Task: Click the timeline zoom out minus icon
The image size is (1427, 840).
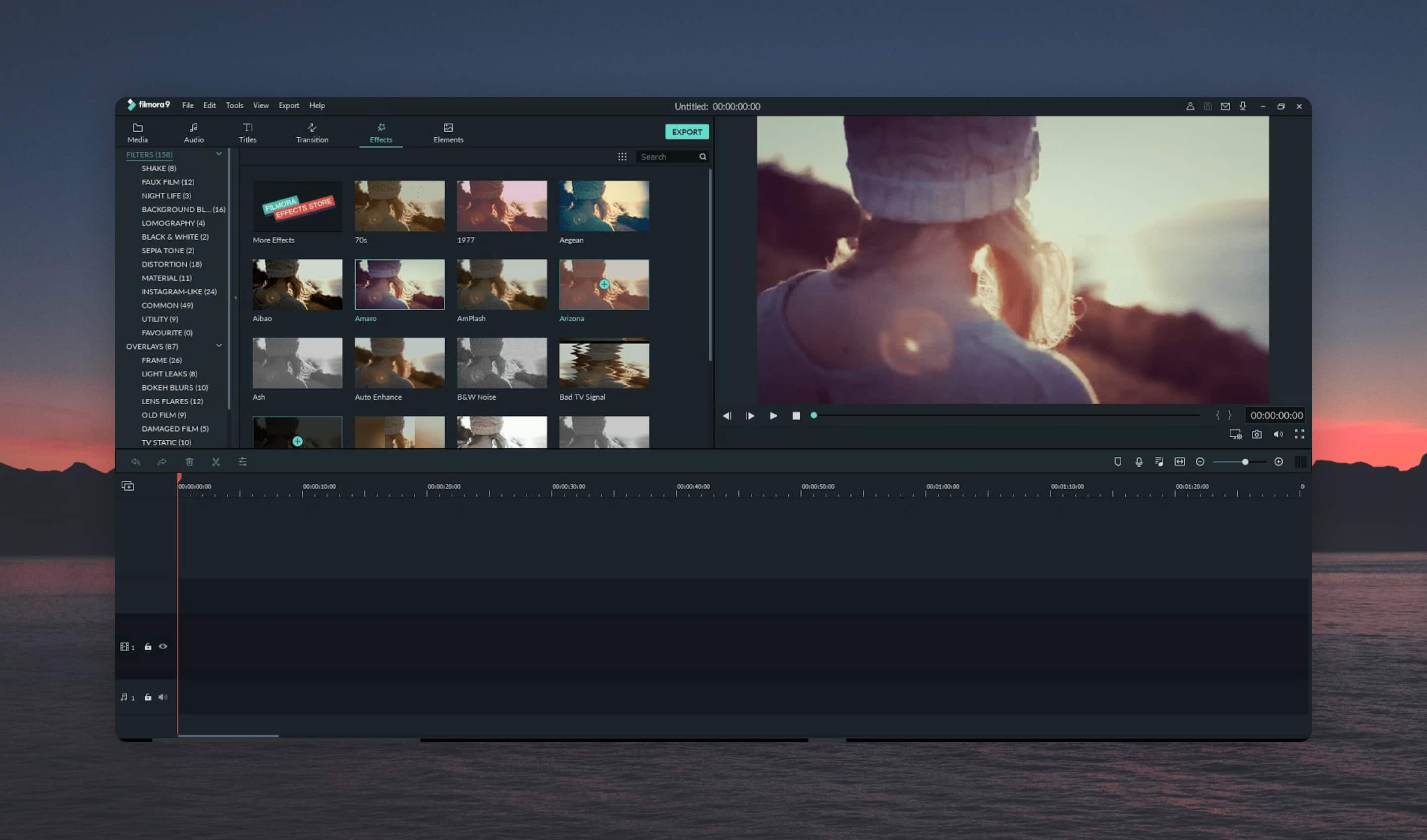Action: point(1200,462)
